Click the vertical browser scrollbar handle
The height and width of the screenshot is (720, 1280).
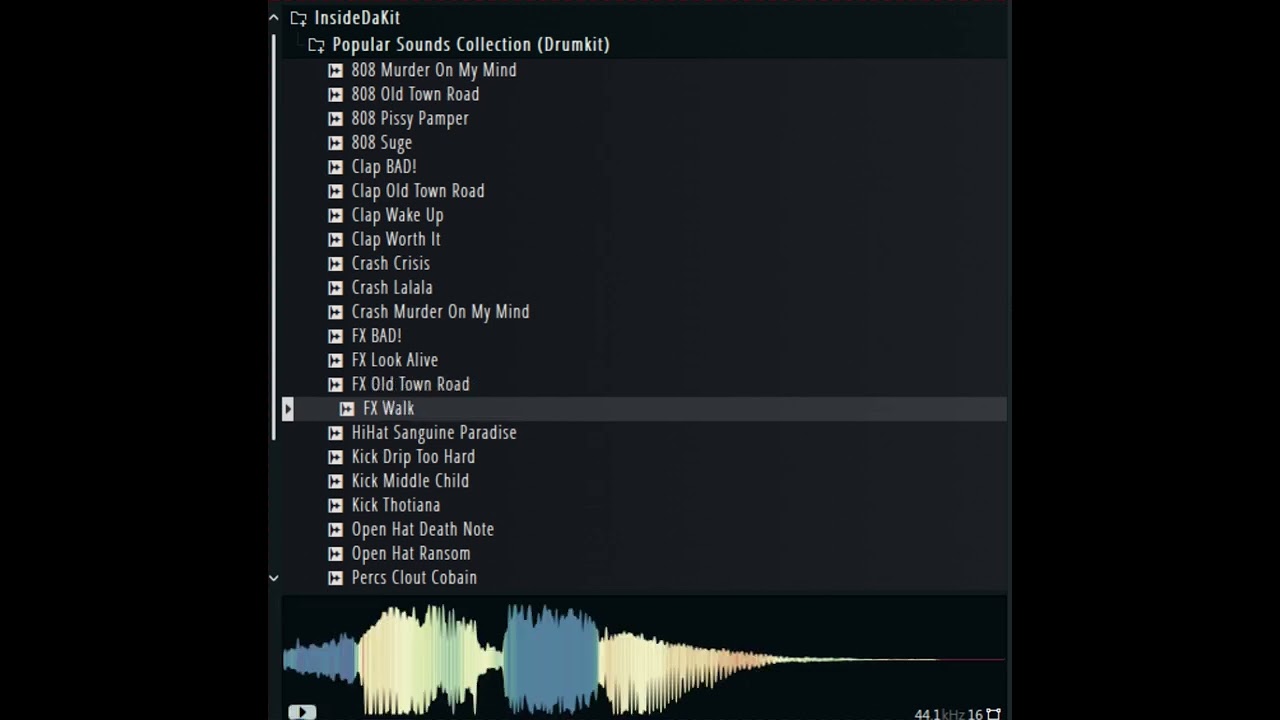[x=274, y=237]
